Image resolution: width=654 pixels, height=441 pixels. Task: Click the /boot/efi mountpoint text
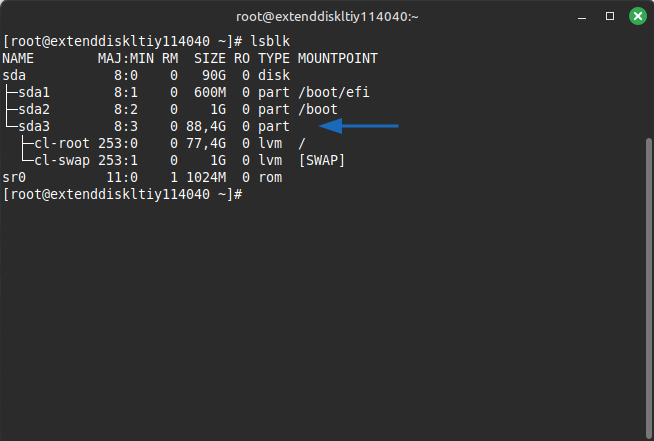[x=334, y=92]
